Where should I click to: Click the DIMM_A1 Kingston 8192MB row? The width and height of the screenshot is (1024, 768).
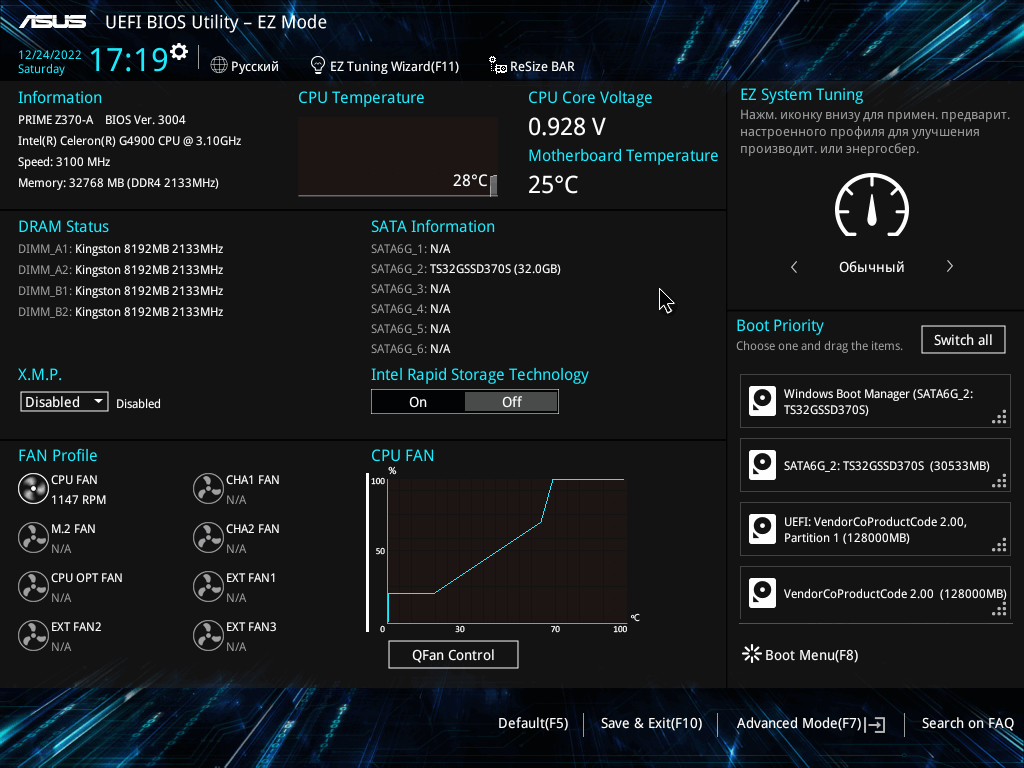[121, 248]
